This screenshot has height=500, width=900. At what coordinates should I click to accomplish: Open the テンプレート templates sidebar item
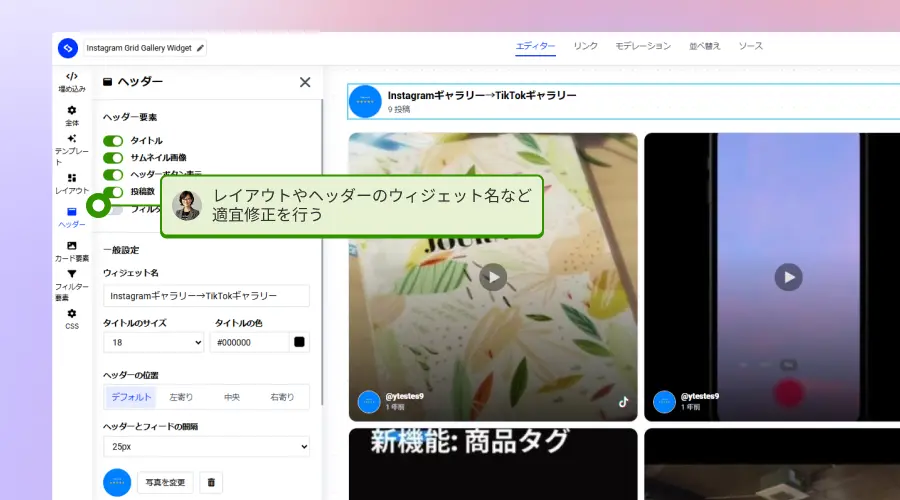coord(72,150)
